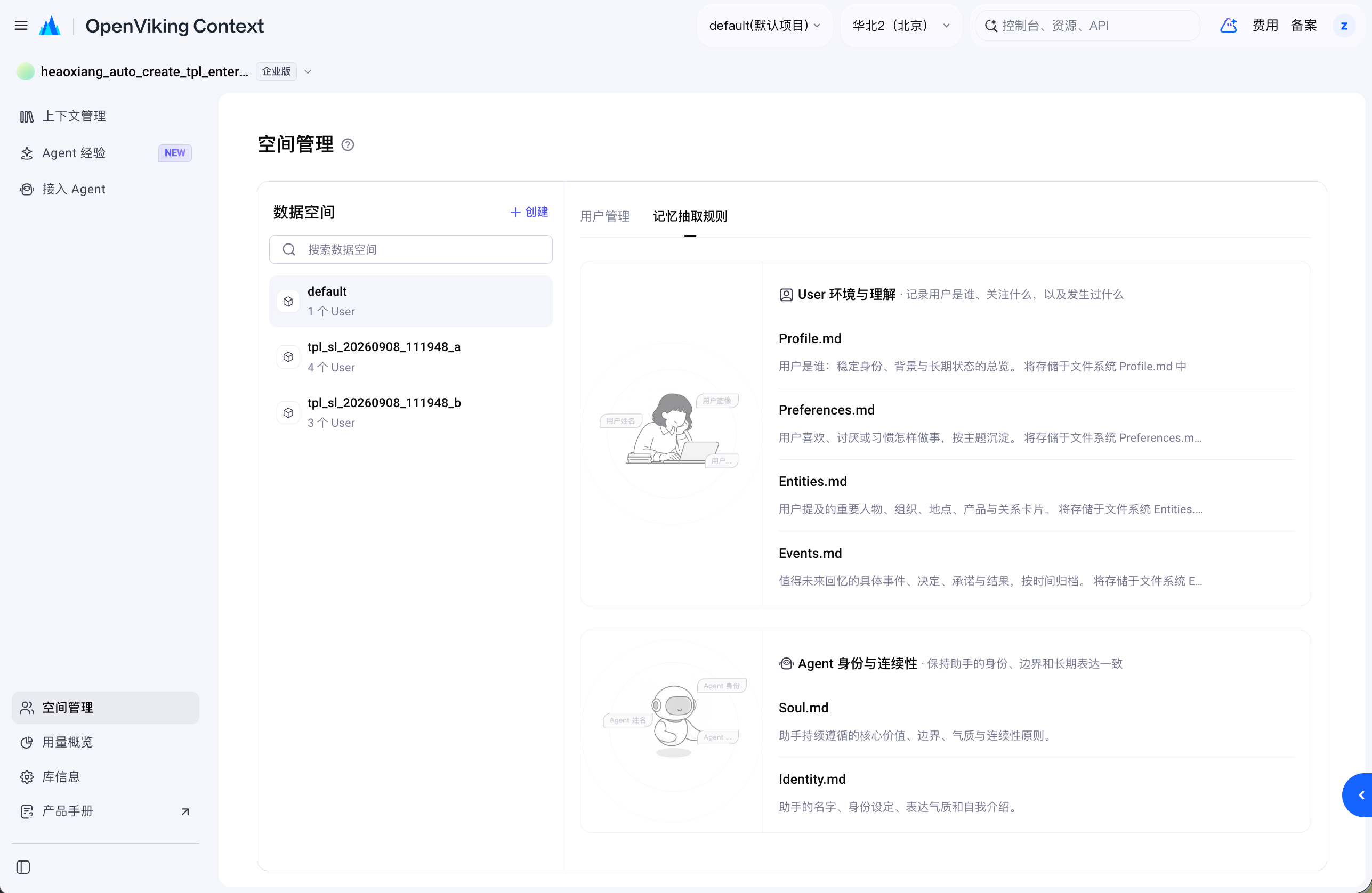The height and width of the screenshot is (893, 1372).
Task: Open 库信息 in the sidebar
Action: (x=106, y=777)
